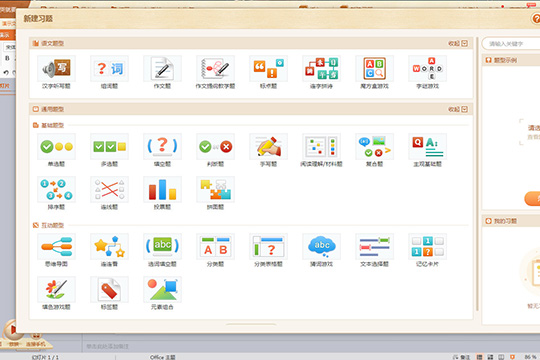Image resolution: width=540 pixels, height=360 pixels.
Task: Click the 新建习题 dialog title
Action: (38, 19)
